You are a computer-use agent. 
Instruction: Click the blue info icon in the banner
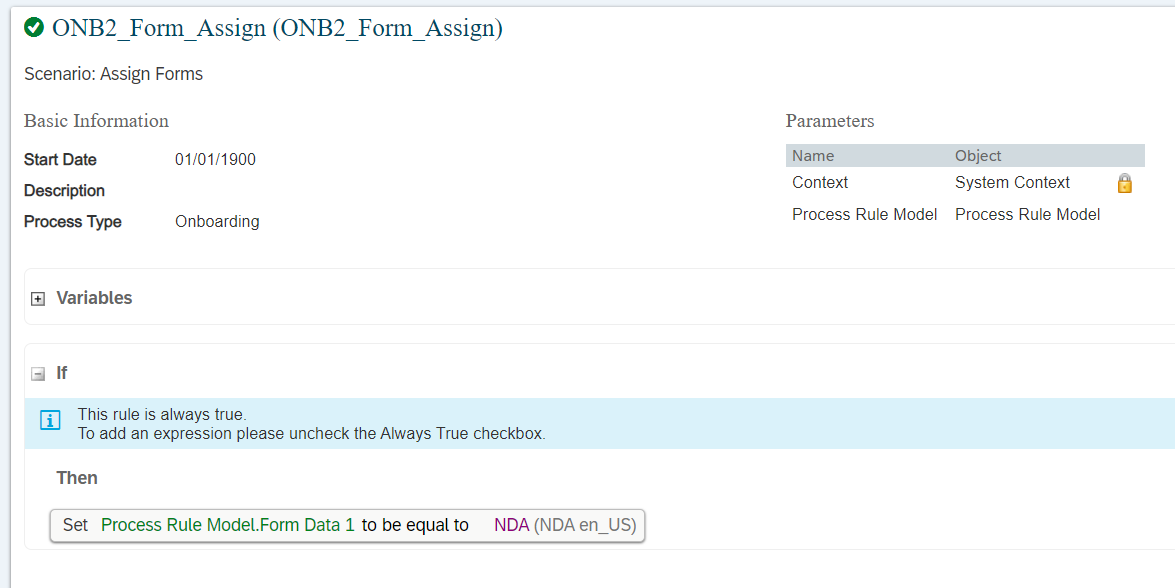[x=49, y=420]
